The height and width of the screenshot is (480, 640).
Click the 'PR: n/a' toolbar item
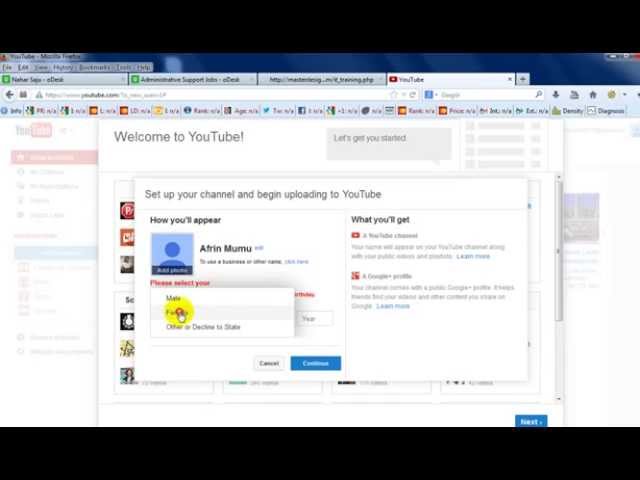pyautogui.click(x=41, y=111)
